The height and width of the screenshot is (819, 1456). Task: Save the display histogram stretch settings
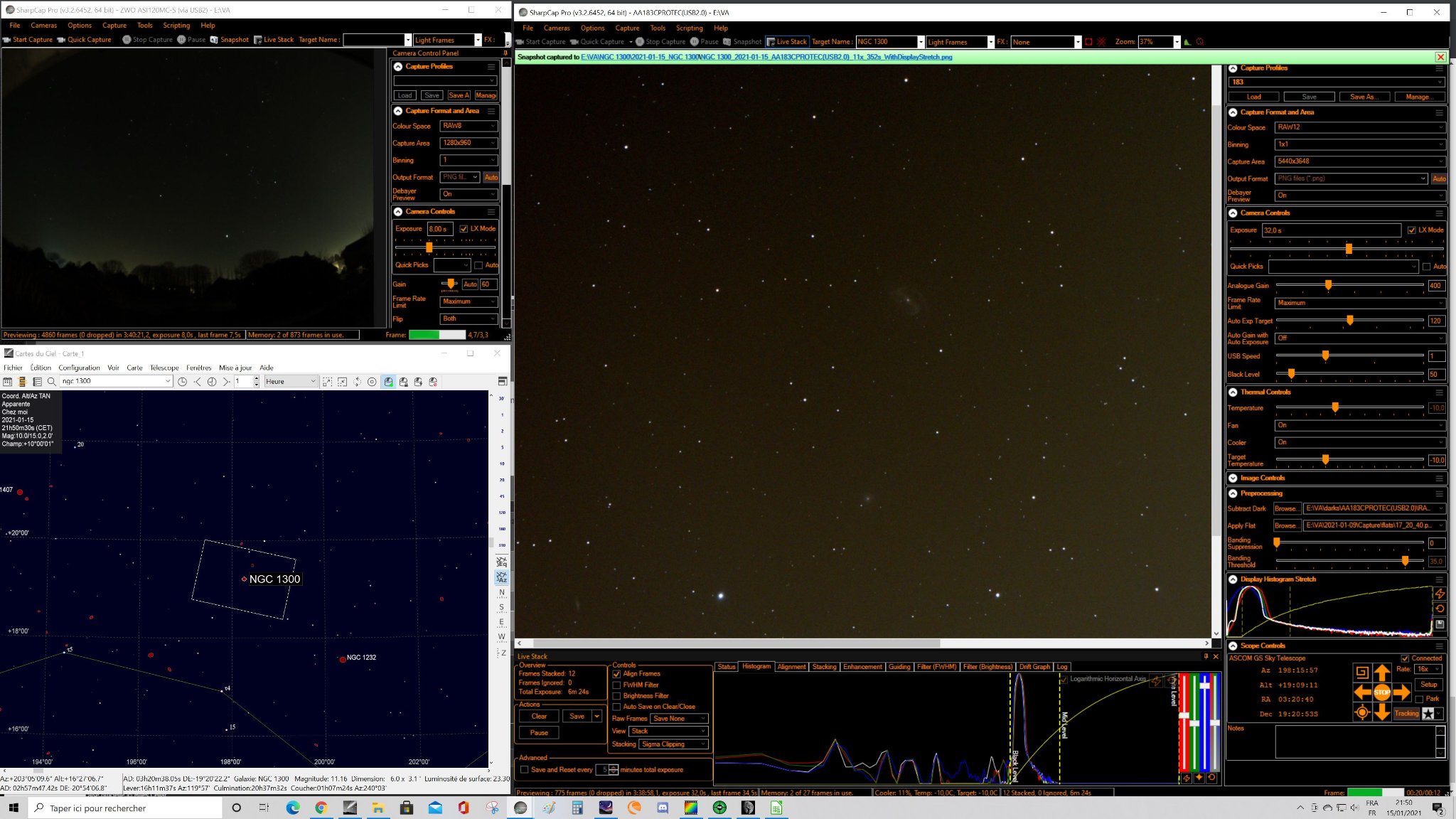click(x=1440, y=624)
